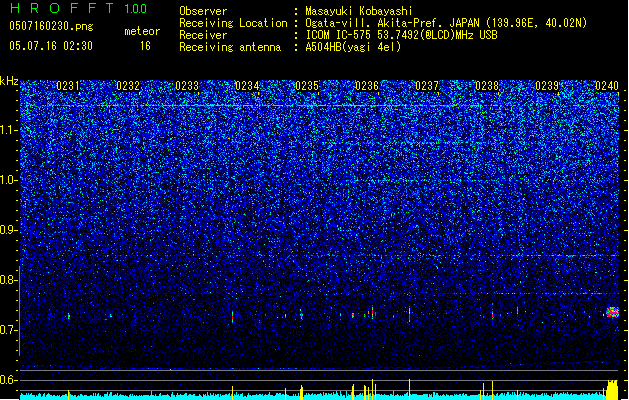This screenshot has height=400, width=629.
Task: Click the version number 1.0.0
Action: [x=136, y=8]
